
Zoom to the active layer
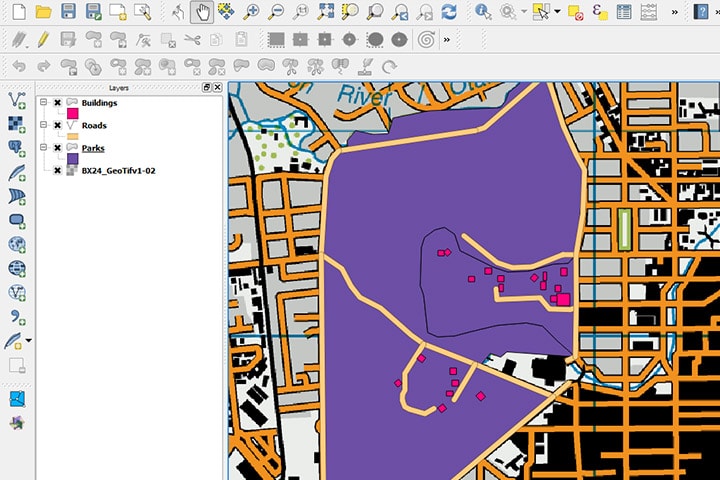click(x=375, y=12)
